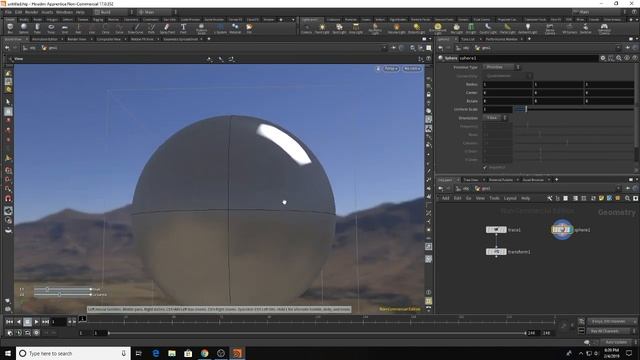640x360 pixels.
Task: Click the Houdini icon in Windows taskbar
Action: pyautogui.click(x=237, y=353)
